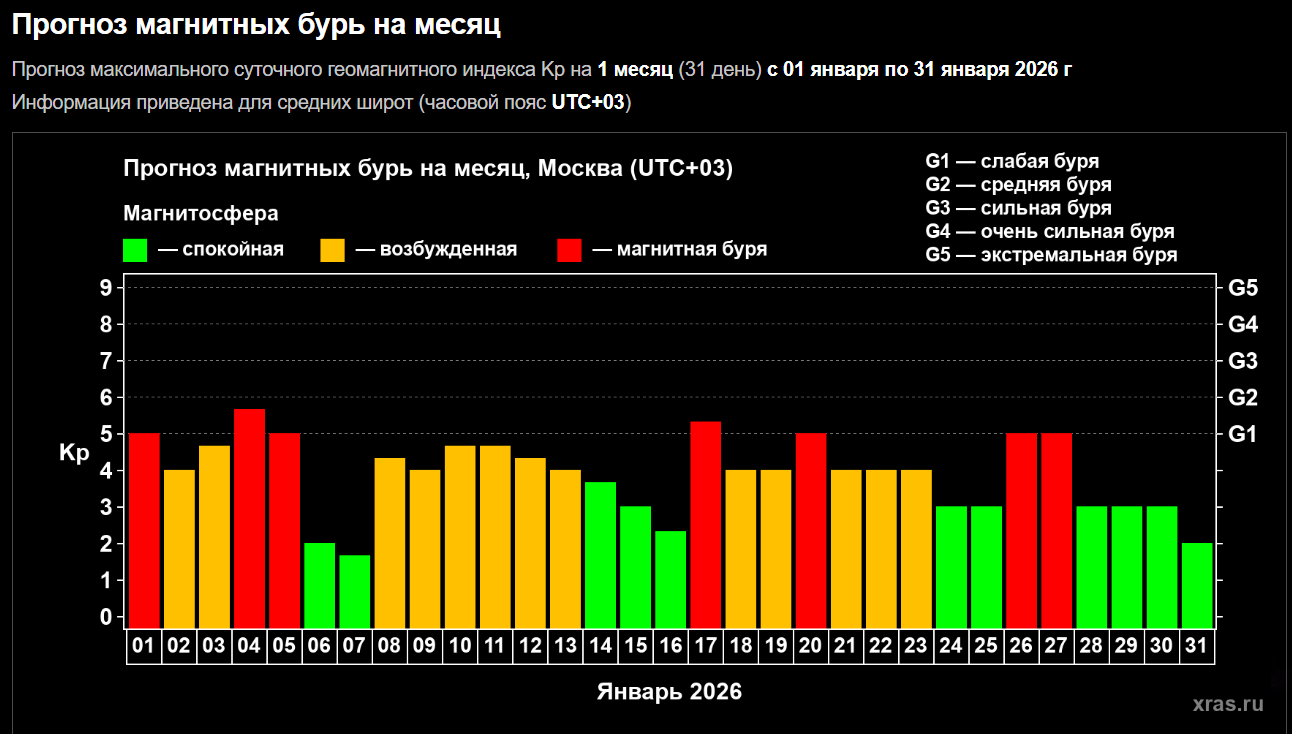Screen dimensions: 1292x734
Task: Click the 'Магнитосфера' legend heading
Action: (x=201, y=213)
